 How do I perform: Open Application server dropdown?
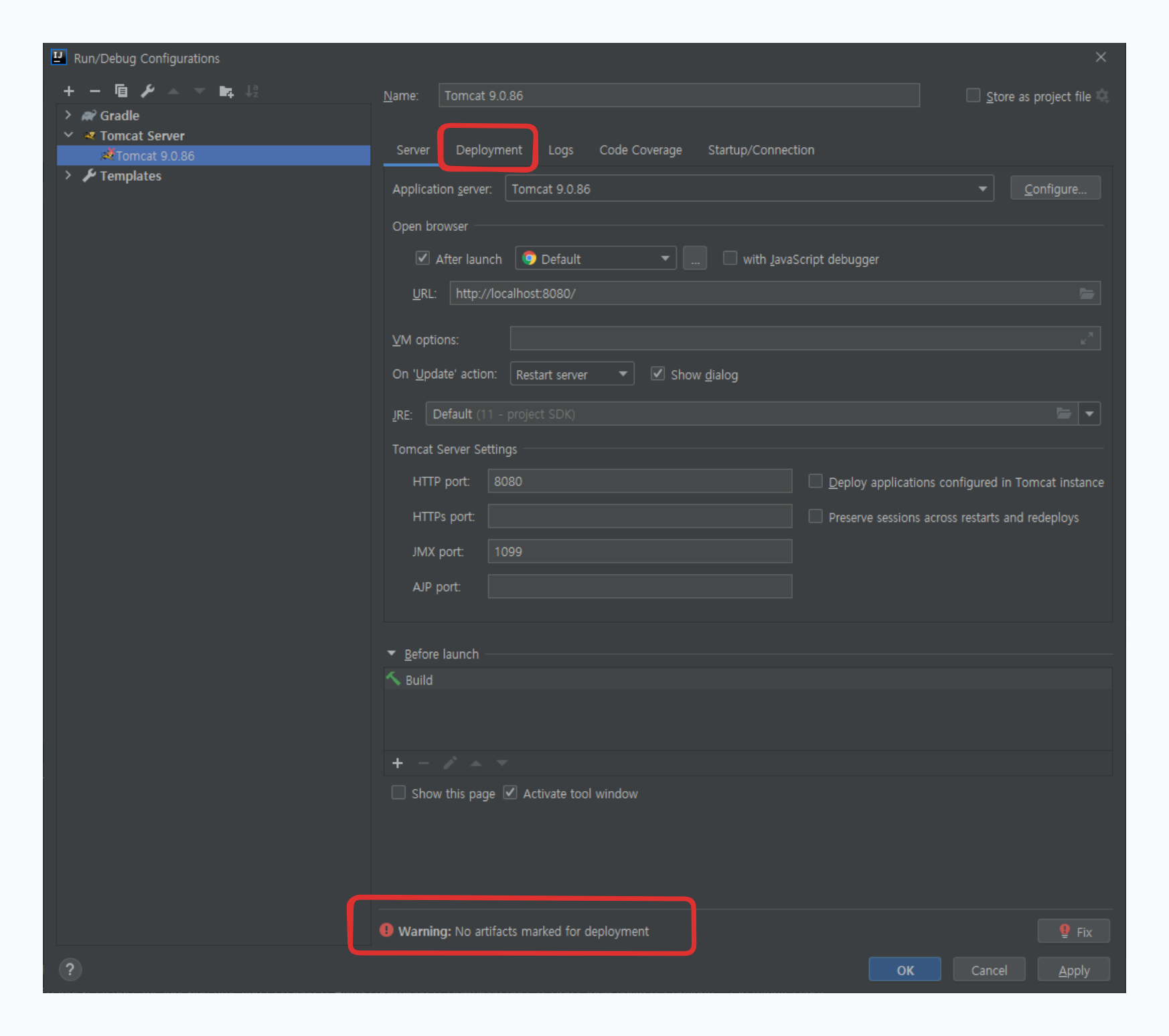click(x=749, y=189)
